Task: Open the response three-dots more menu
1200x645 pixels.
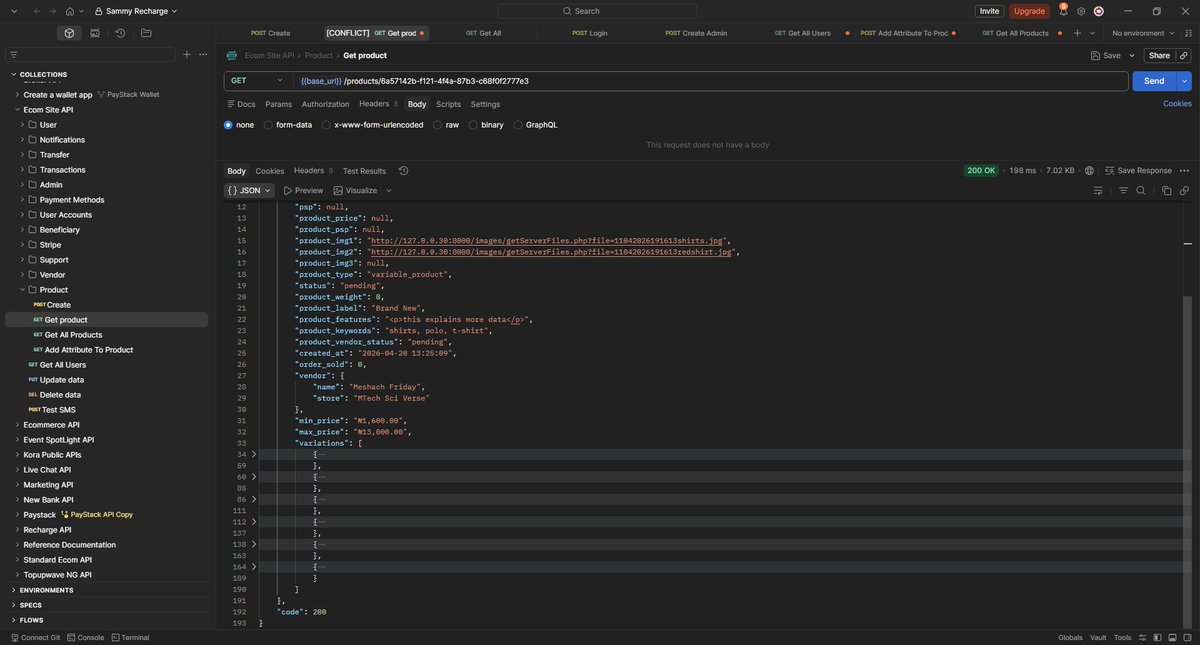Action: tap(1184, 171)
